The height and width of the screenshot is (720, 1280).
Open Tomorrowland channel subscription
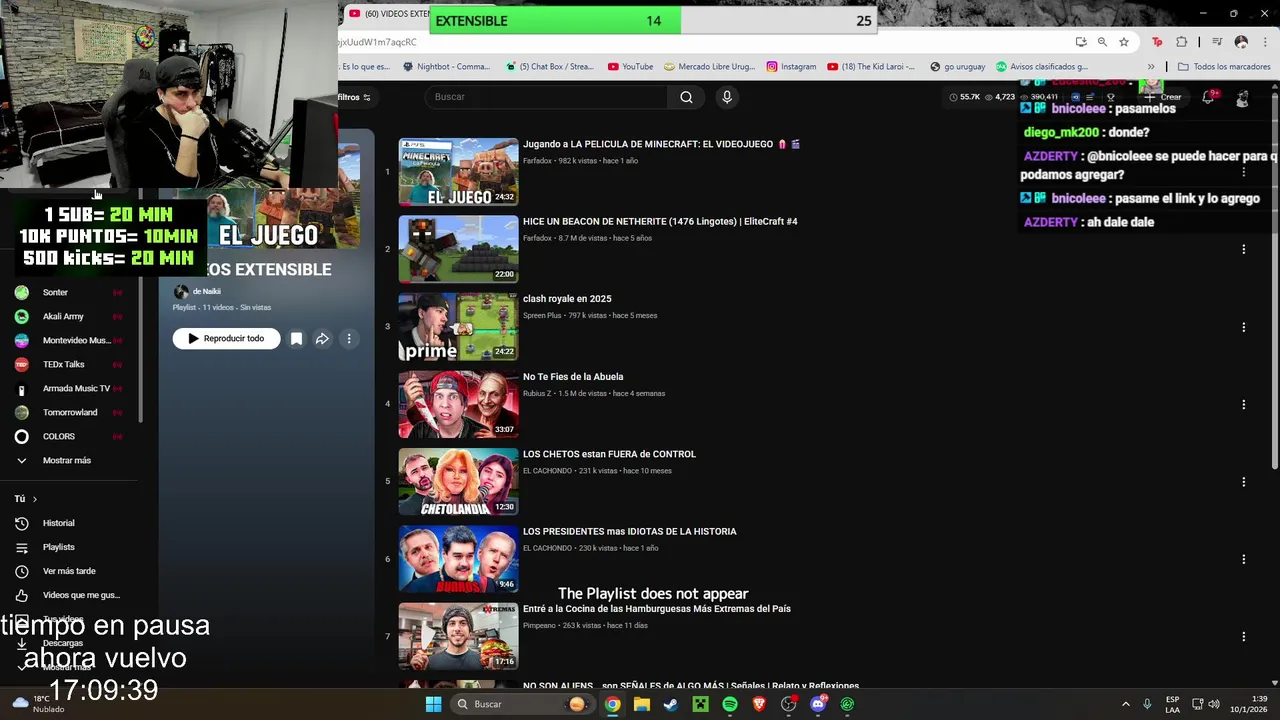point(70,412)
